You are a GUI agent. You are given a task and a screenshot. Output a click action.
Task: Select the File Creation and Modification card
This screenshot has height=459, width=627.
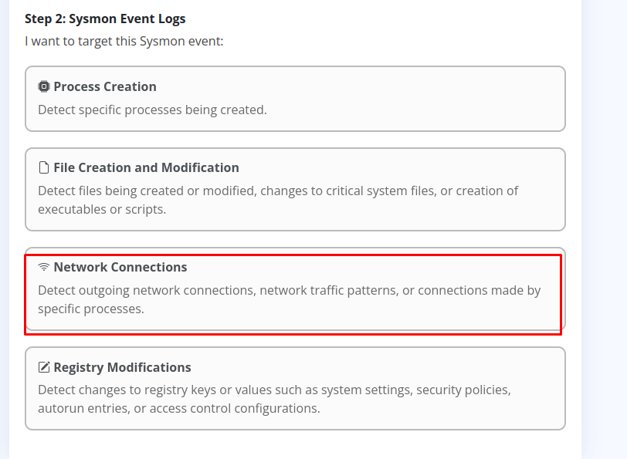coord(295,189)
